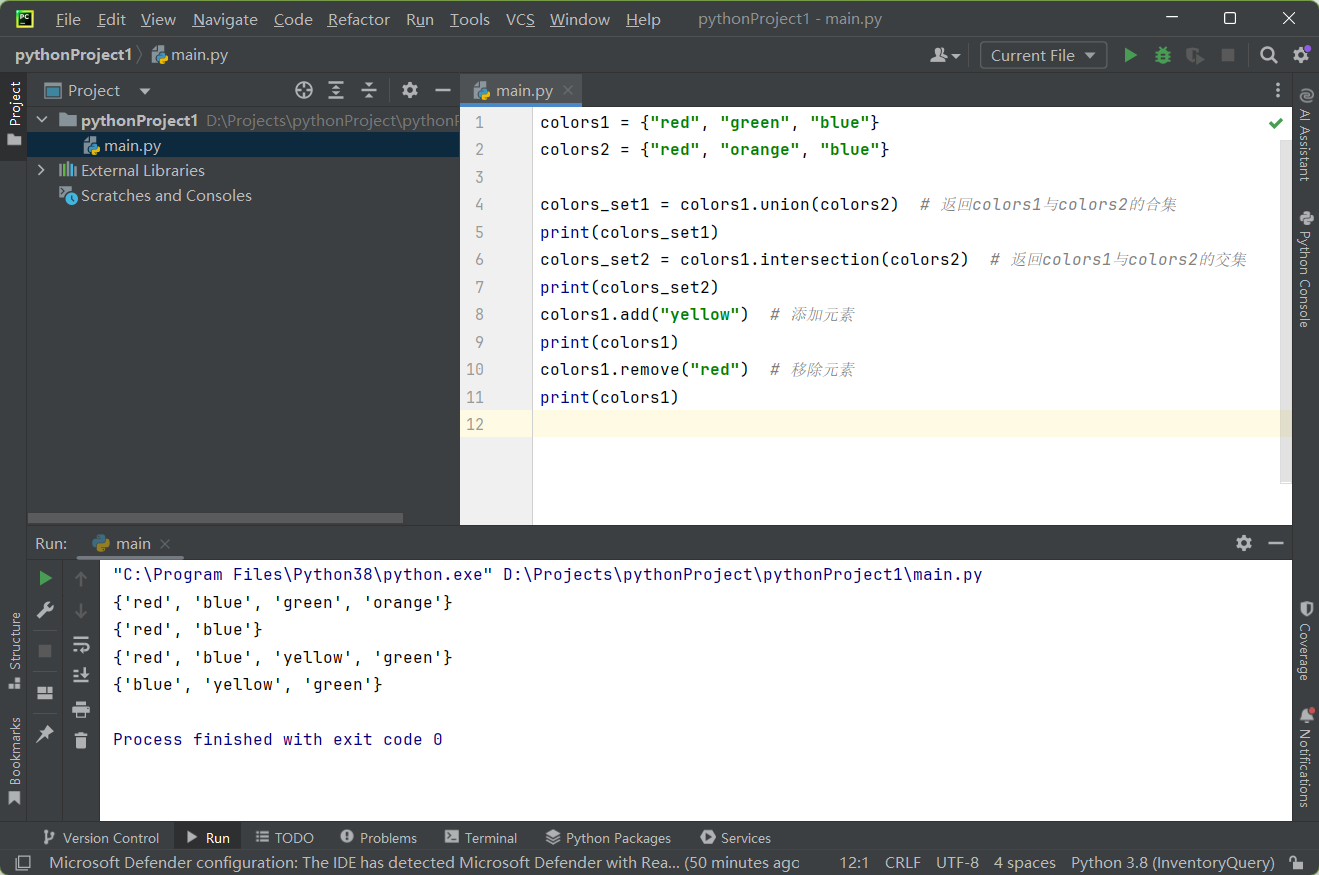
Task: Click stop square in Run panel
Action: click(45, 651)
